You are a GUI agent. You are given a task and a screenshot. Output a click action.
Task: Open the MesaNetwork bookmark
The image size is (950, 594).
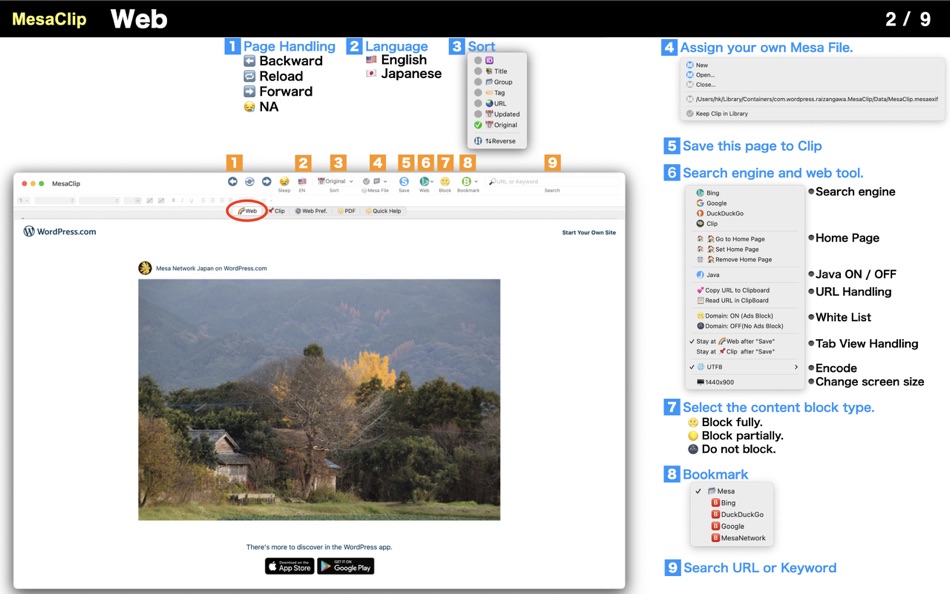739,538
